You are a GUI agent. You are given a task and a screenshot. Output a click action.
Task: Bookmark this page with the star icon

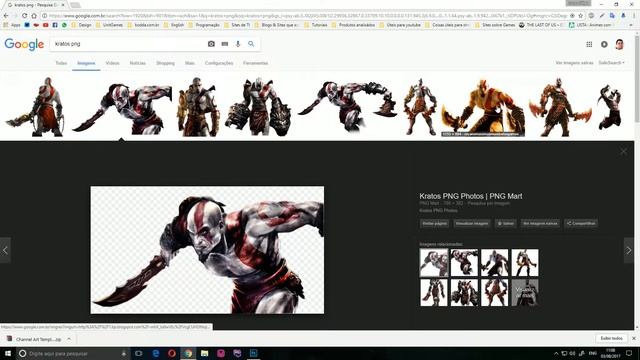[580, 16]
